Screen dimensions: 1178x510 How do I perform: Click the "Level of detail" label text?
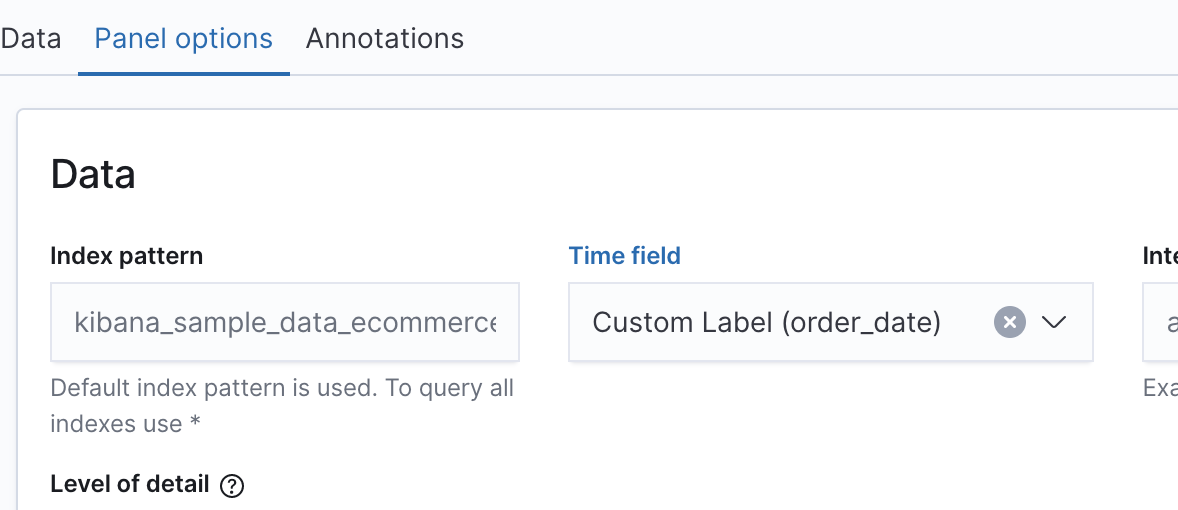pyautogui.click(x=129, y=485)
